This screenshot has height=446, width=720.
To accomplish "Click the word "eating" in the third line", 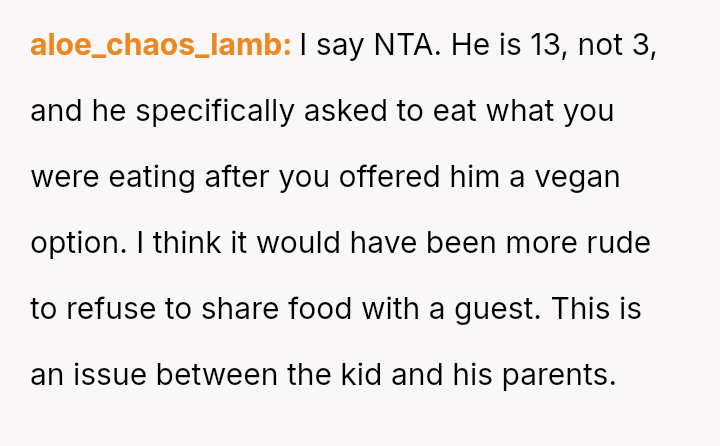I will [152, 178].
